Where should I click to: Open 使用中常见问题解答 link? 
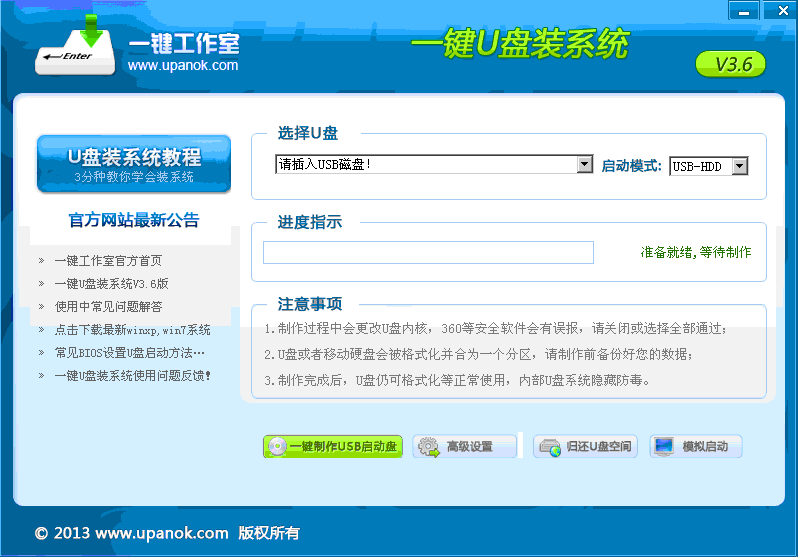(108, 307)
